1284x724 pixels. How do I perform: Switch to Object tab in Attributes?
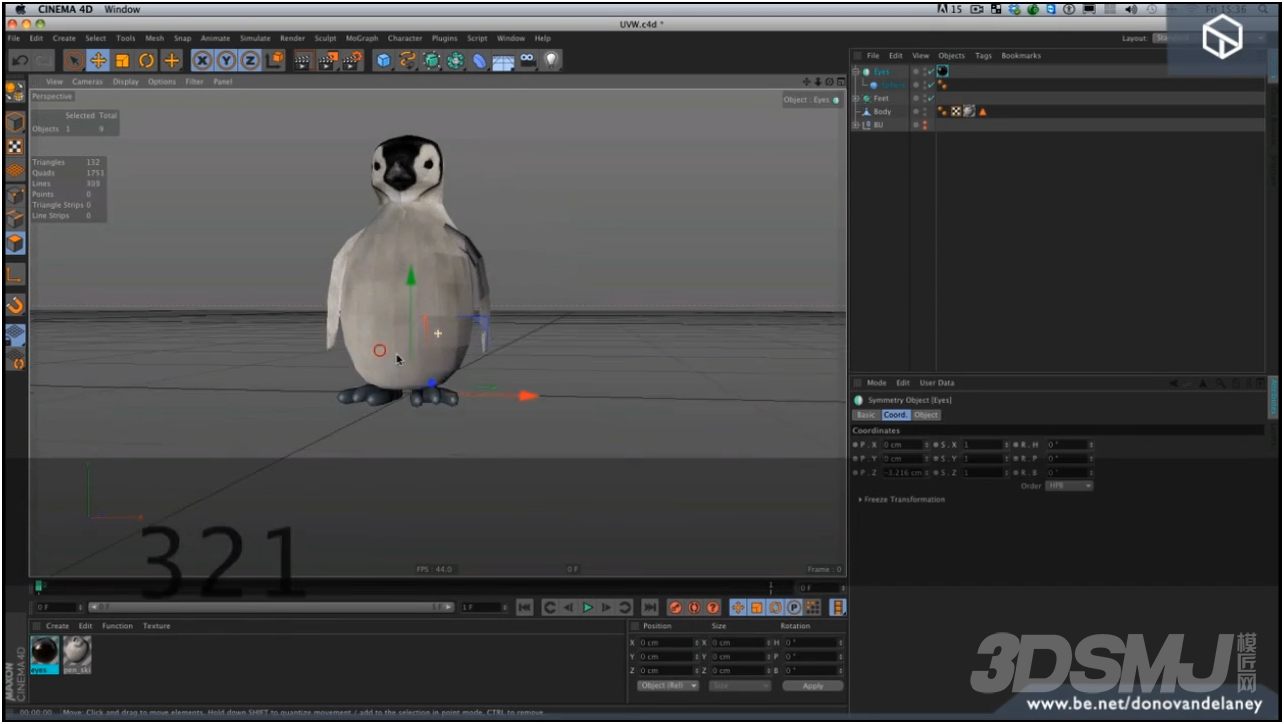click(926, 415)
